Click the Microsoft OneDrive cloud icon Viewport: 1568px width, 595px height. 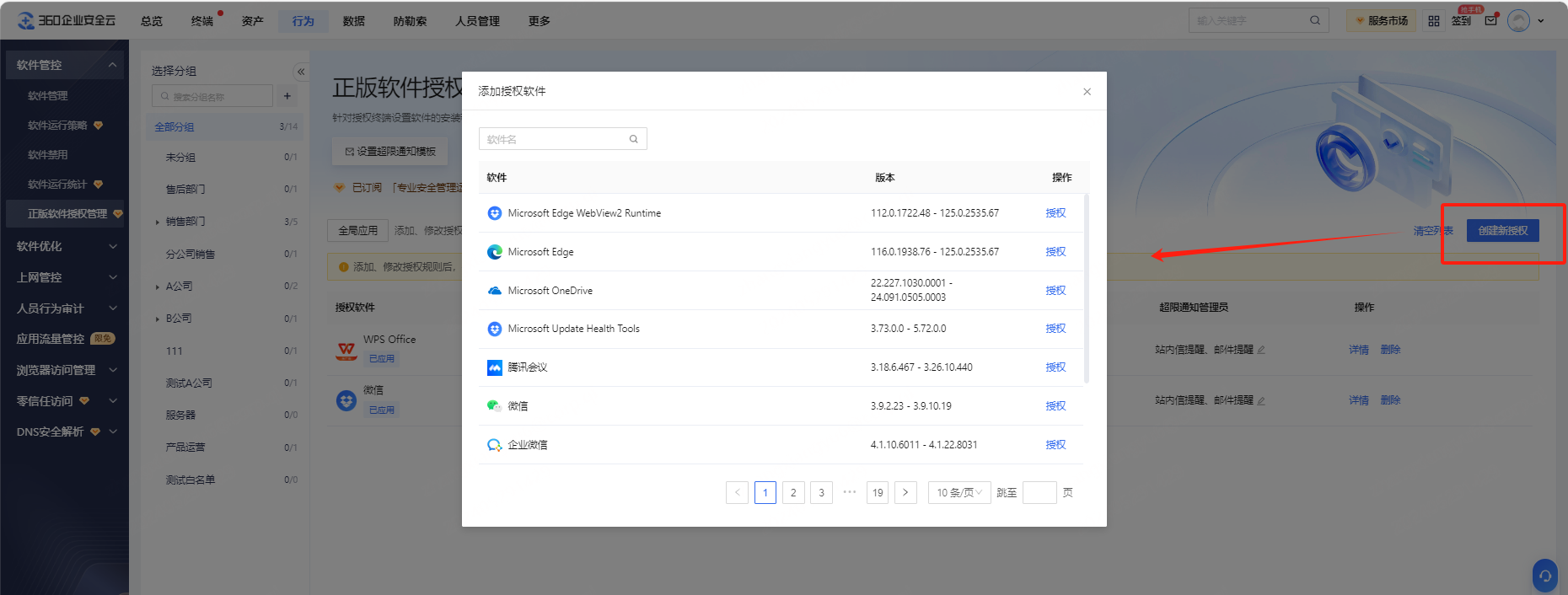click(495, 291)
